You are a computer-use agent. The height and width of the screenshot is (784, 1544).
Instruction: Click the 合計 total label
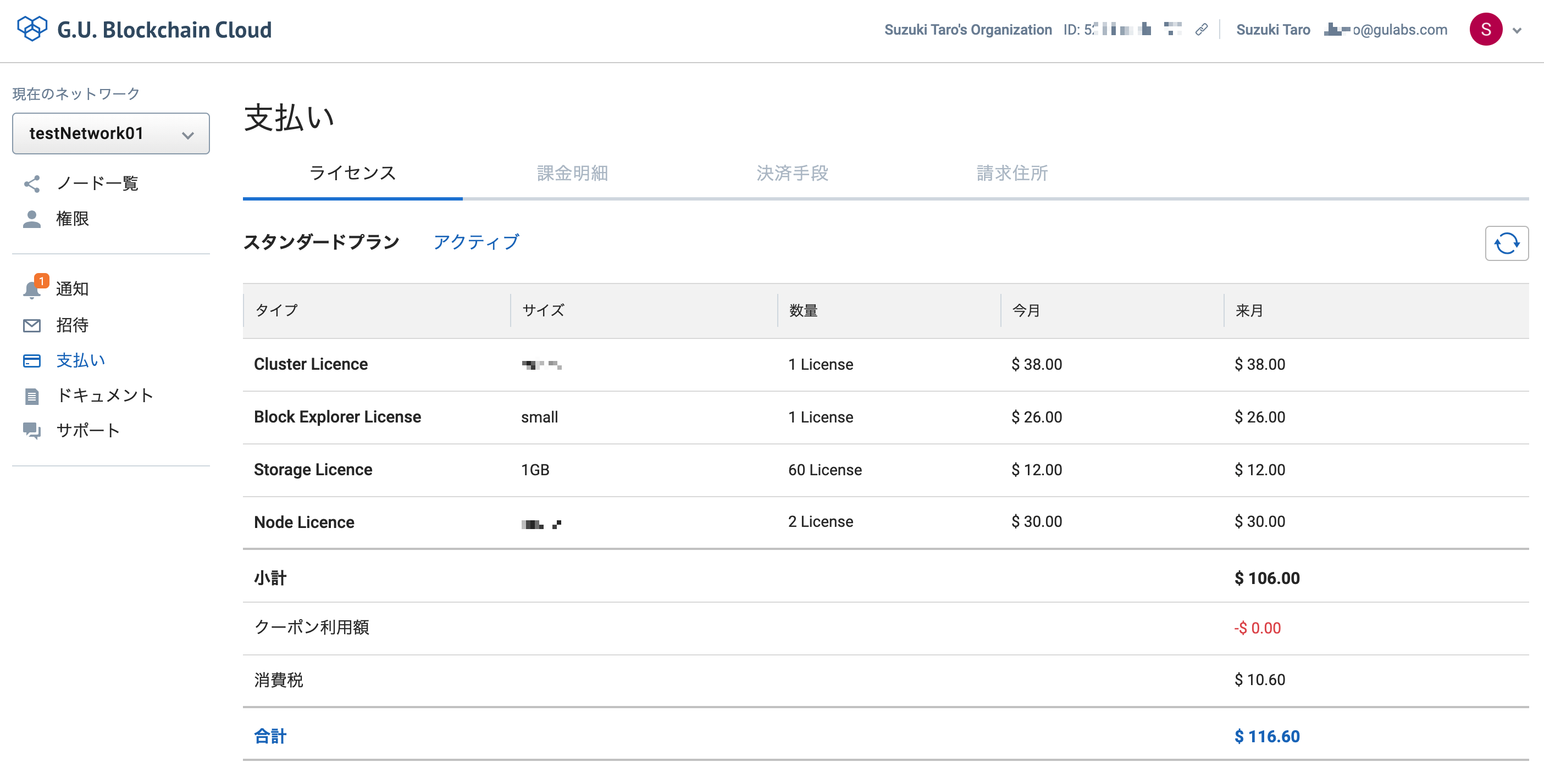point(270,736)
